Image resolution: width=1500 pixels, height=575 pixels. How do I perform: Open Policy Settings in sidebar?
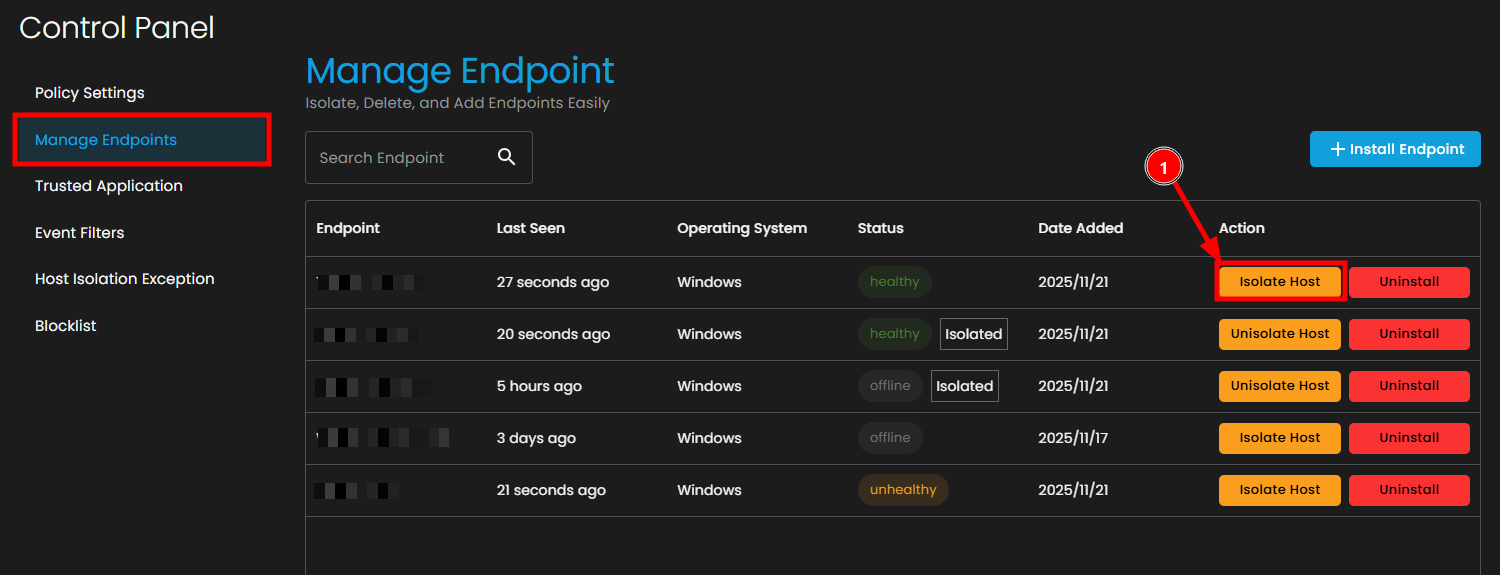click(90, 93)
